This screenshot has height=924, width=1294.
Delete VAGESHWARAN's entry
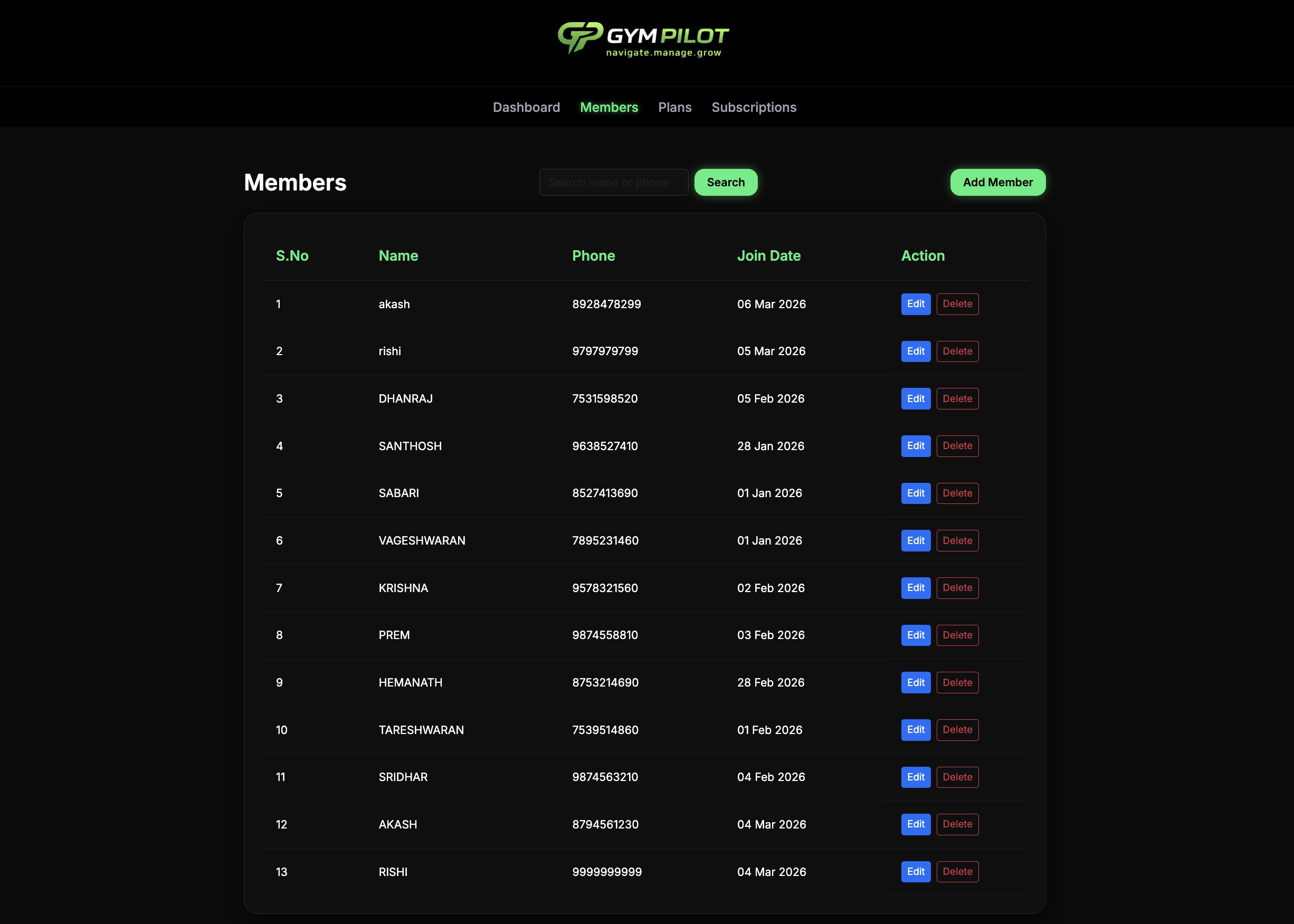pyautogui.click(x=957, y=540)
